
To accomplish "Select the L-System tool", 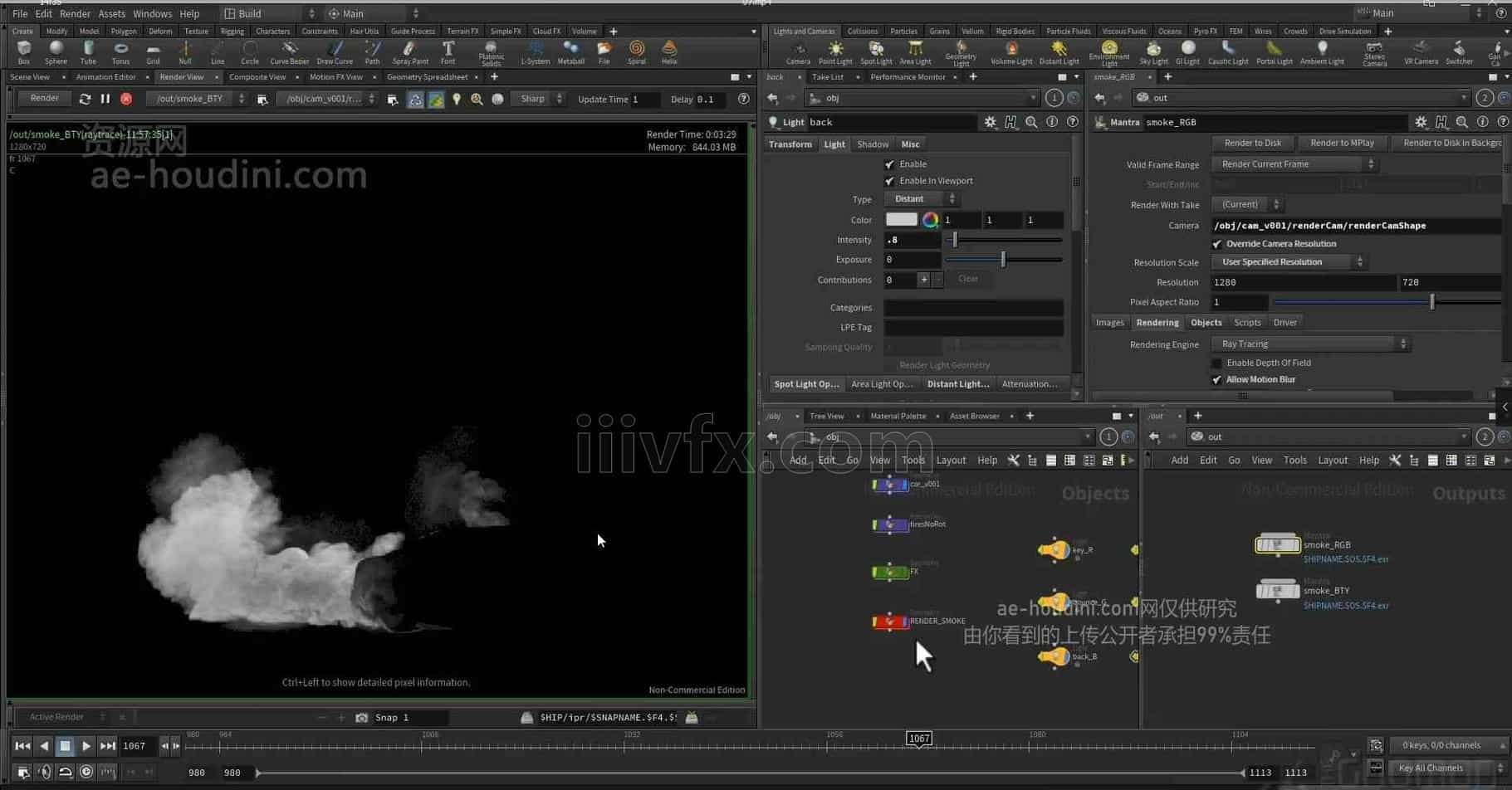I will click(535, 52).
